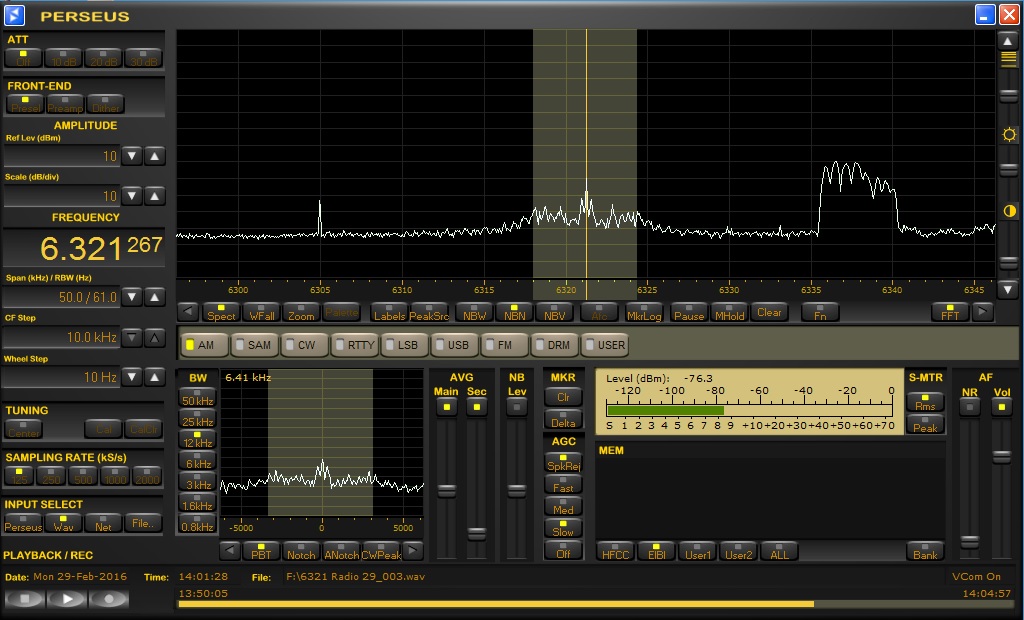Click the Zoom display button
Screen dimensions: 1024x620
pyautogui.click(x=301, y=312)
